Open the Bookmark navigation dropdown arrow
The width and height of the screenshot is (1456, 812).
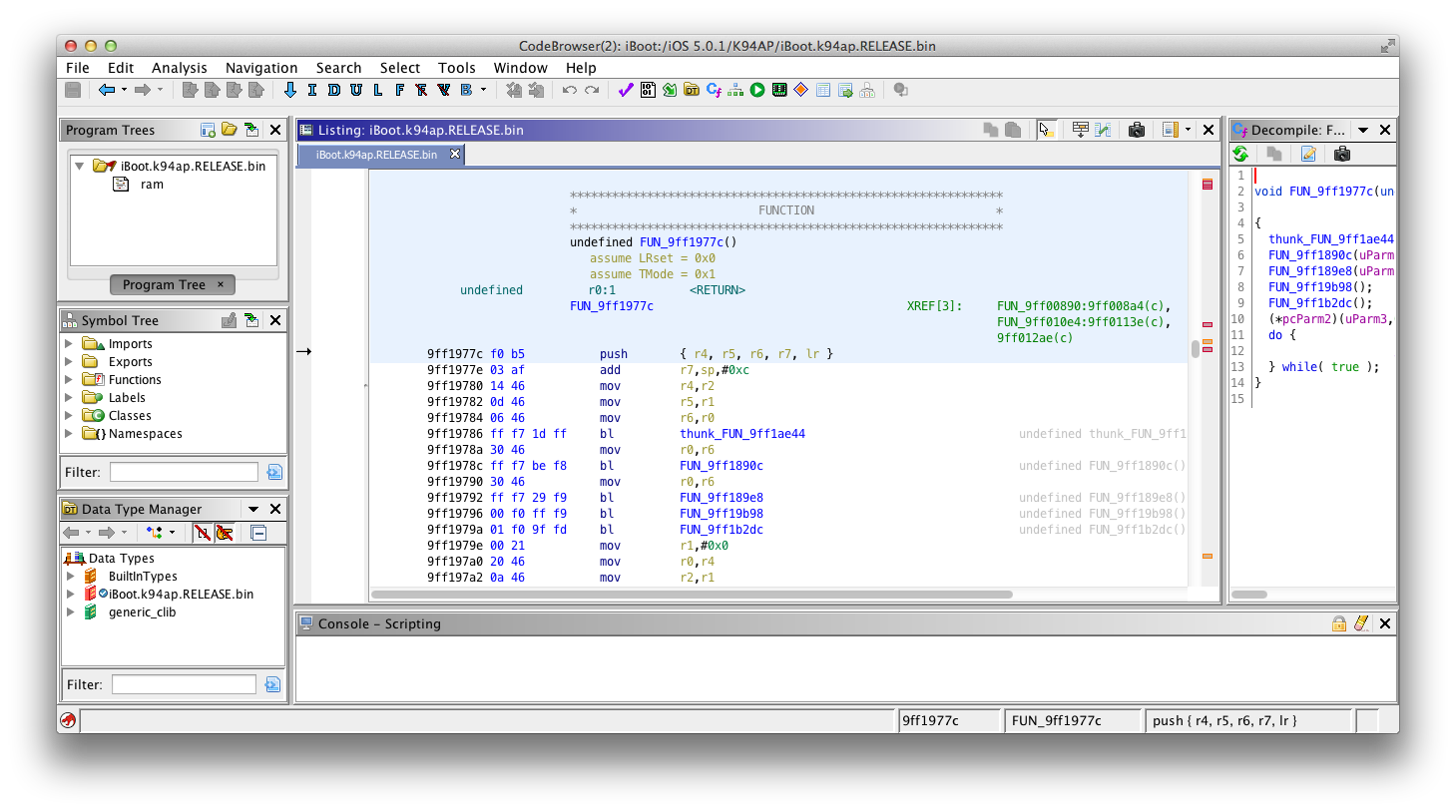[484, 90]
